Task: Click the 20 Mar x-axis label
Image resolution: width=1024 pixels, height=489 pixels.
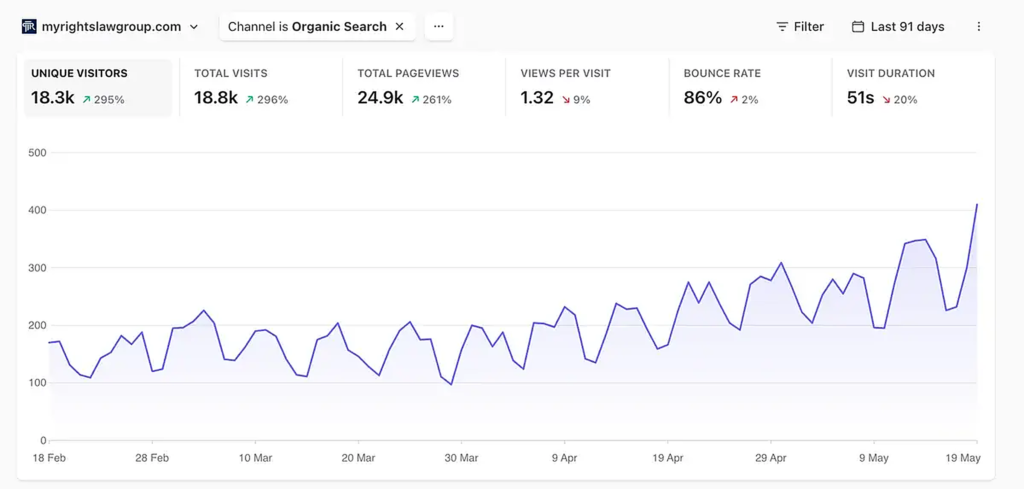Action: 359,458
